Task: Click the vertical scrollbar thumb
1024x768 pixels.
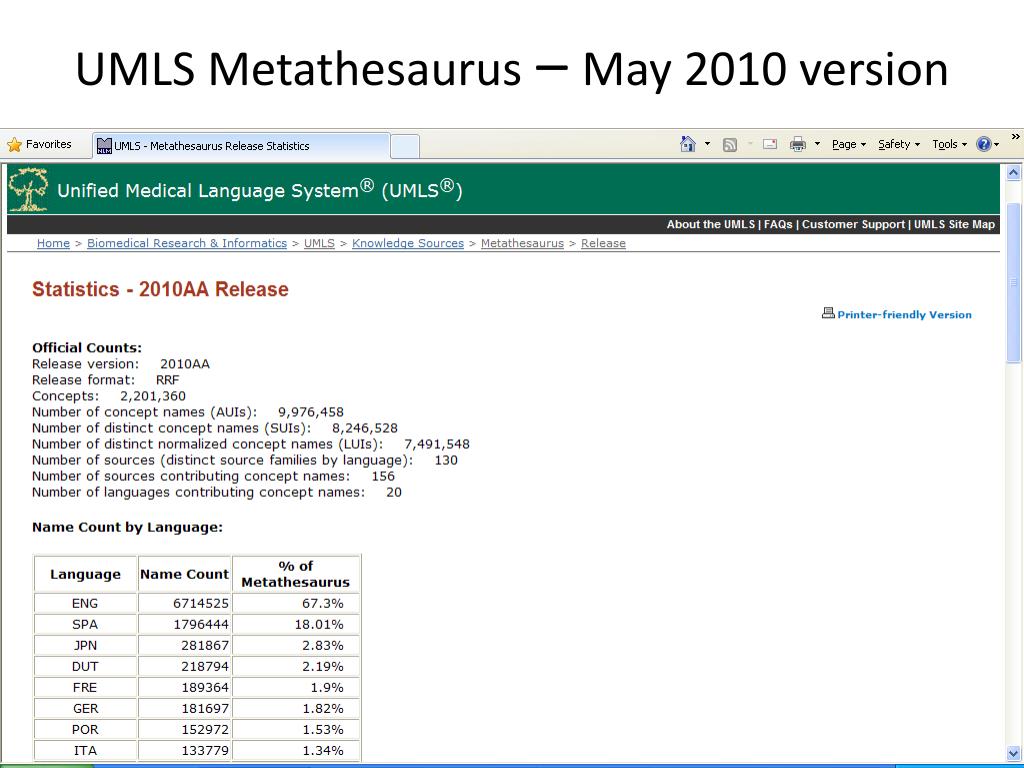Action: click(x=1014, y=282)
